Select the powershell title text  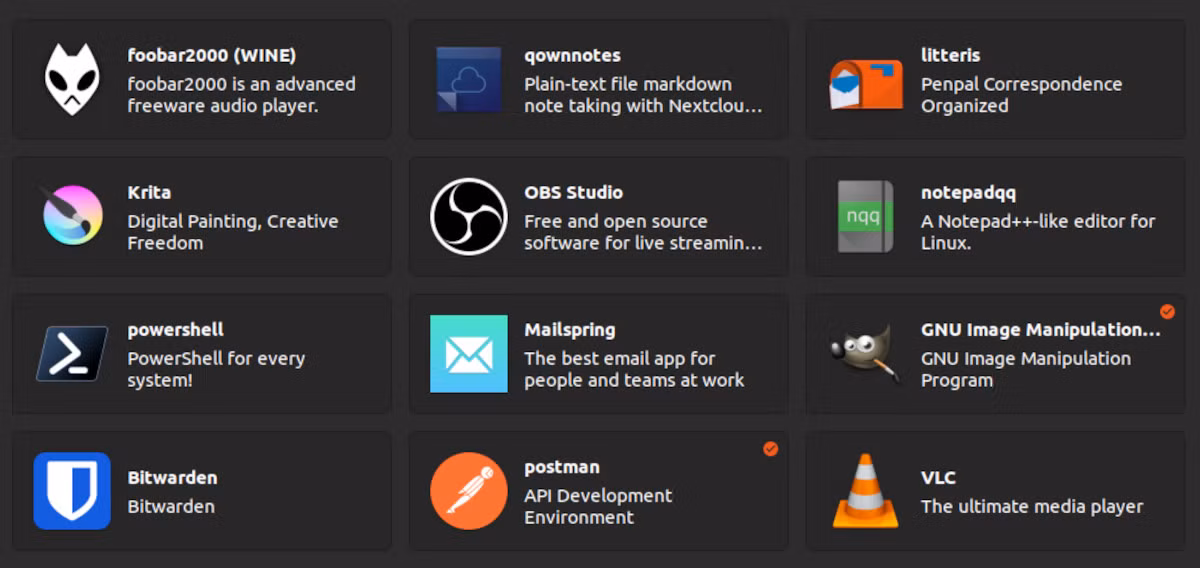pyautogui.click(x=175, y=329)
